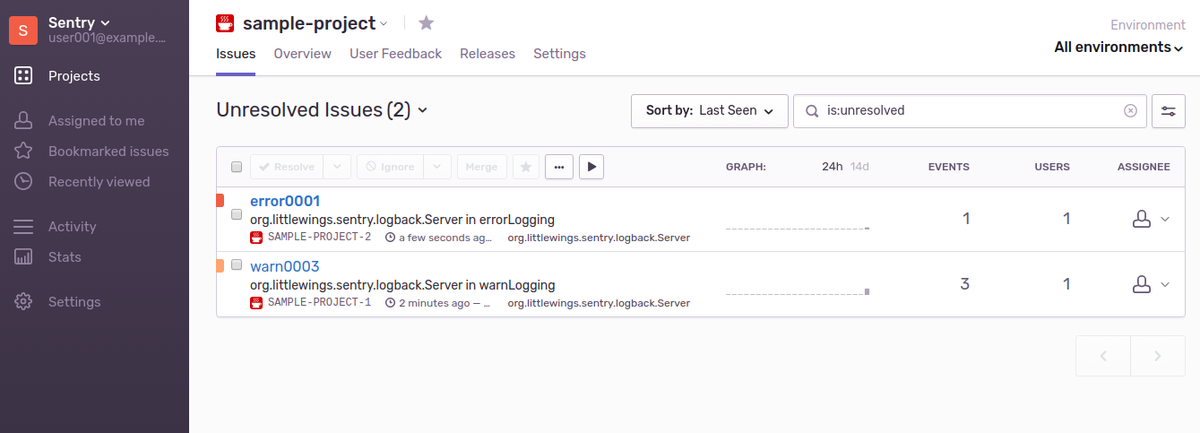Click the Resolve button
This screenshot has width=1200, height=433.
click(x=287, y=167)
